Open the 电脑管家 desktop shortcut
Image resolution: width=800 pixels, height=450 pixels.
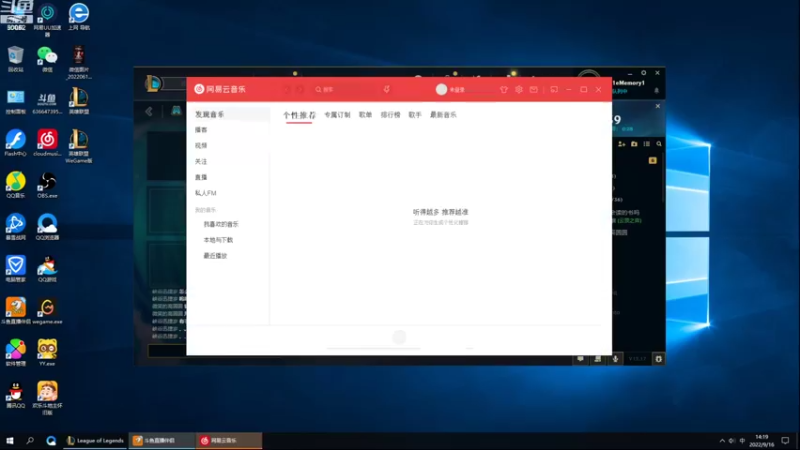[x=16, y=269]
